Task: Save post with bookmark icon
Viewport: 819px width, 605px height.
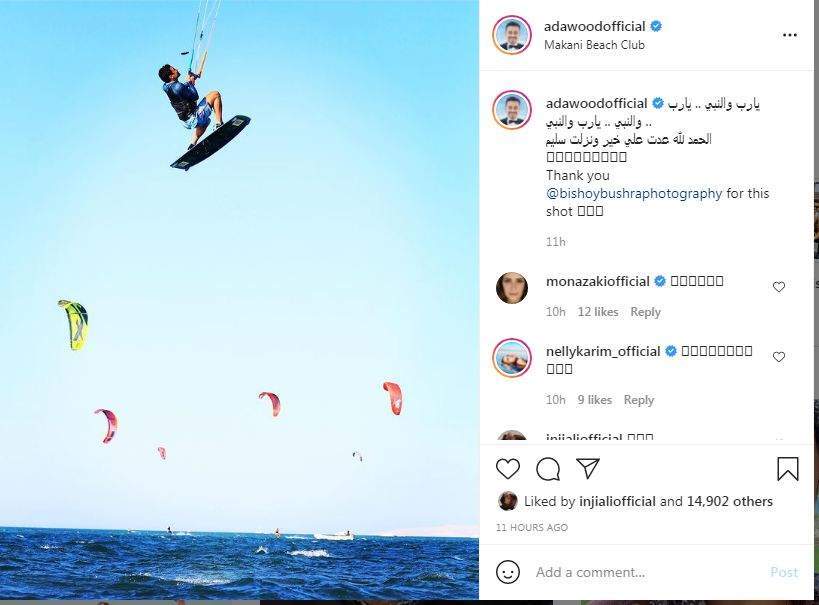Action: (x=788, y=469)
